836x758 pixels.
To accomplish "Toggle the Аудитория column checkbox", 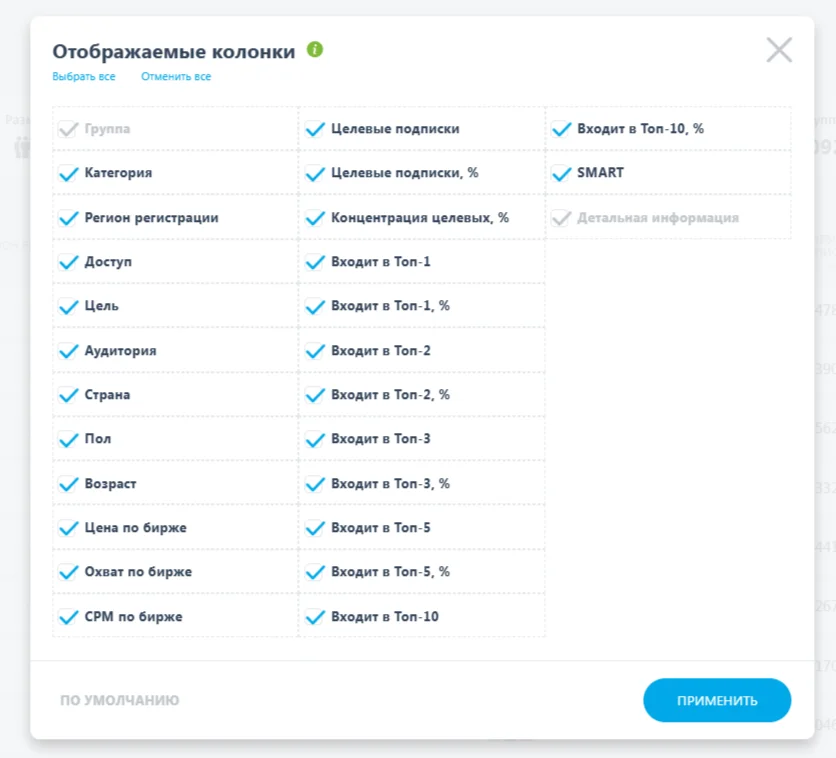I will tap(68, 351).
